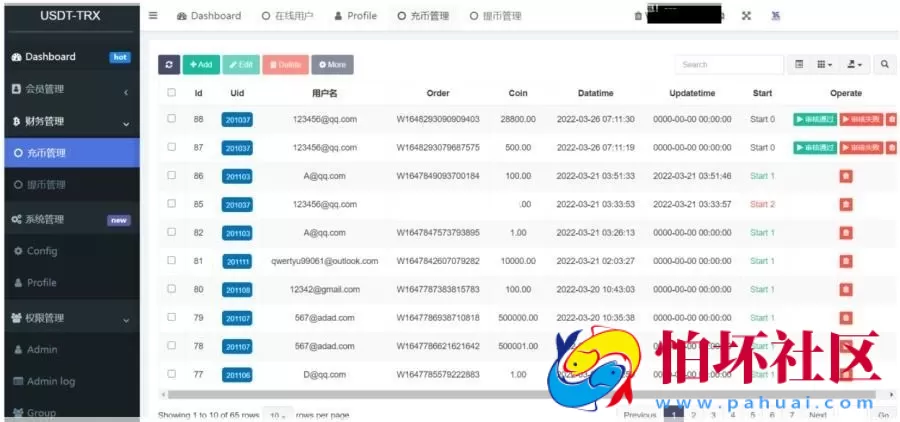This screenshot has height=422, width=900.
Task: Open the sidebar Profile entry
Action: [72, 283]
